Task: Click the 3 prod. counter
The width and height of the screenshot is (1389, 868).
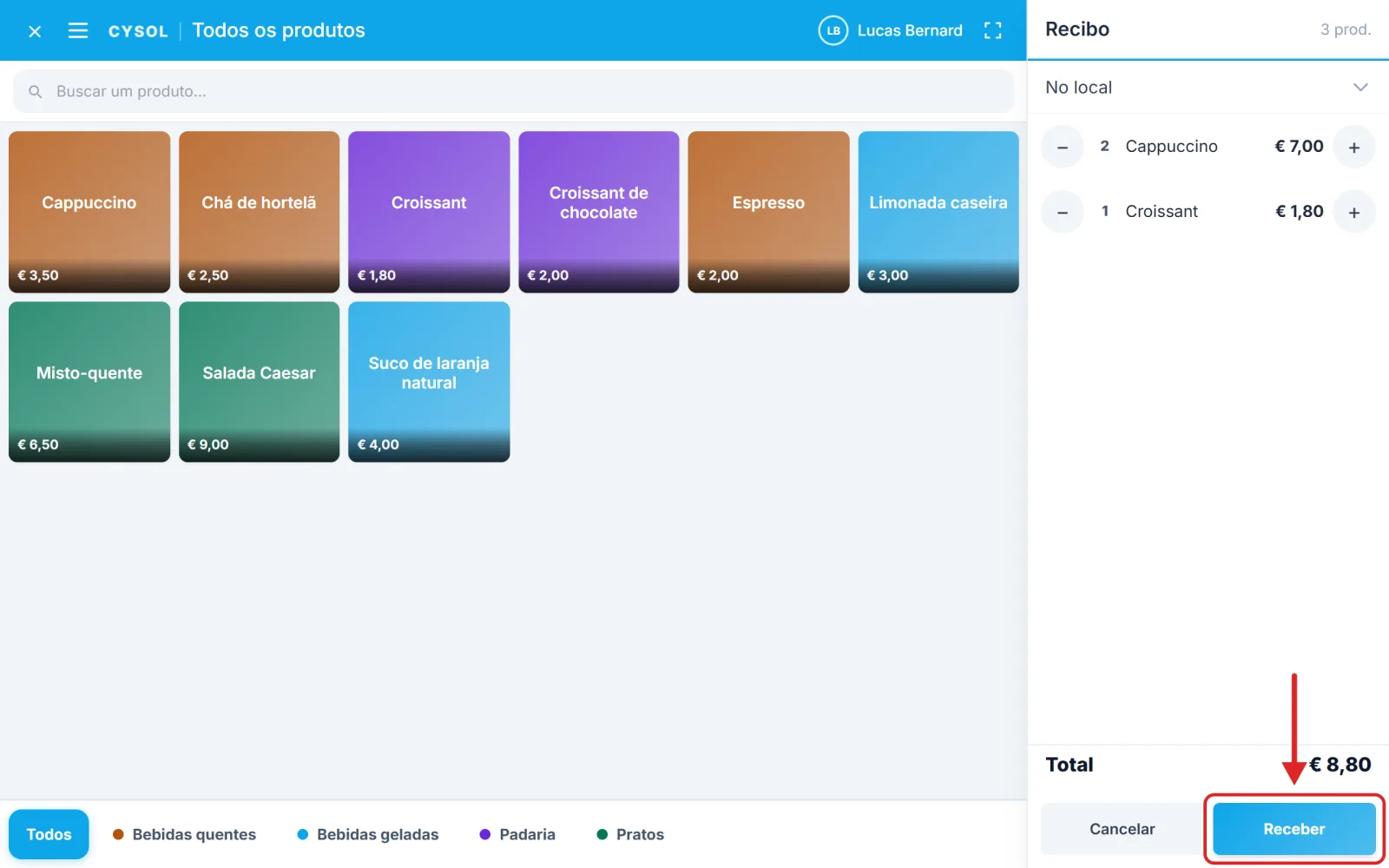Action: point(1346,30)
